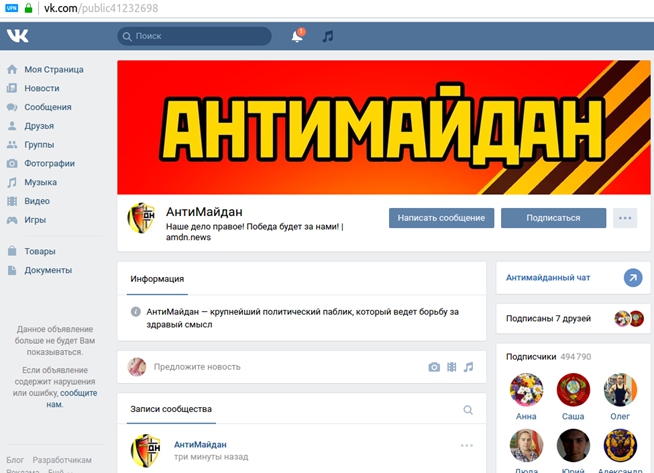Viewport: 654px width, 473px height.
Task: Click the document icon beside Документы
Action: pos(12,270)
